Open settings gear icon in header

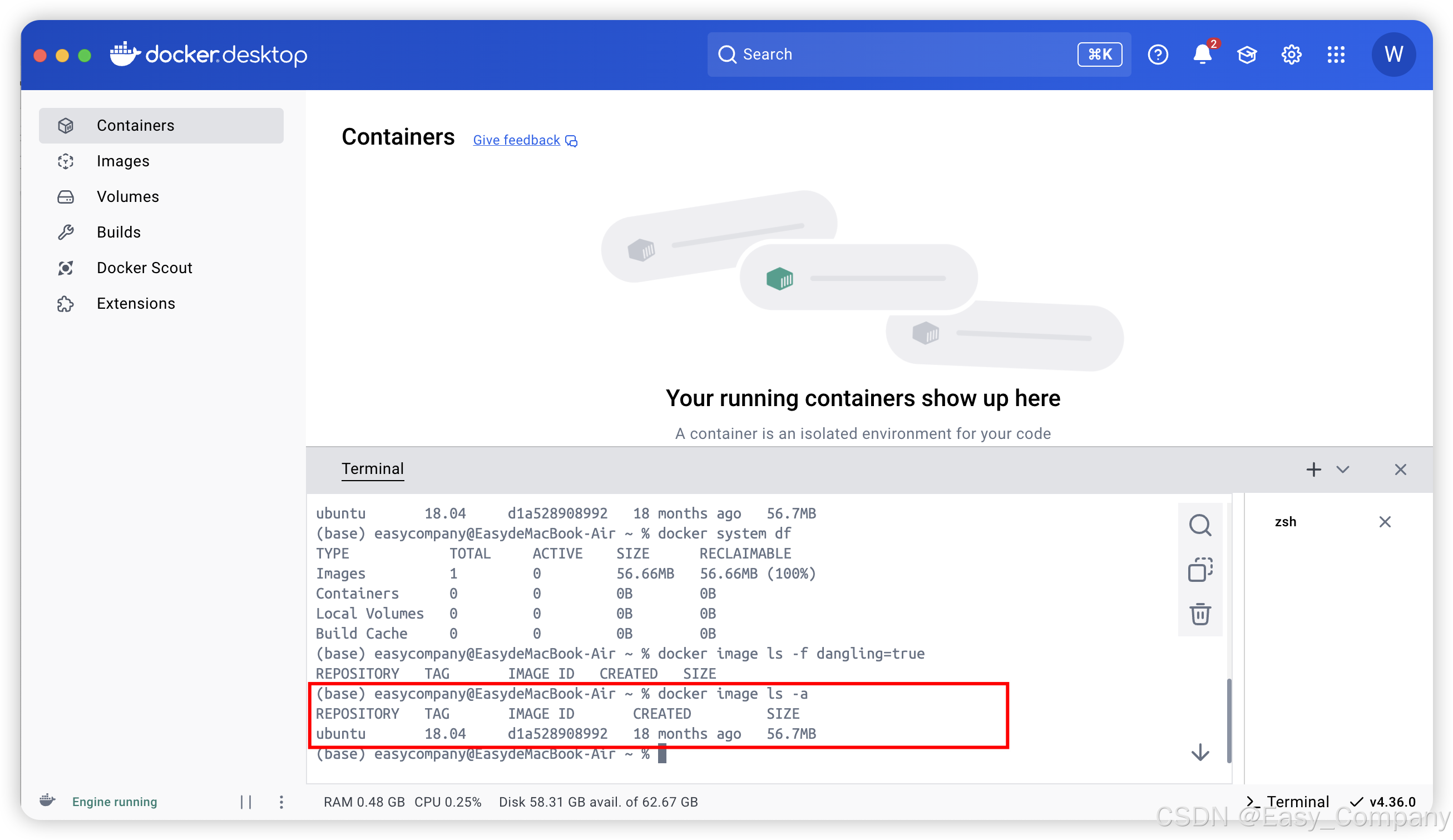pos(1291,55)
